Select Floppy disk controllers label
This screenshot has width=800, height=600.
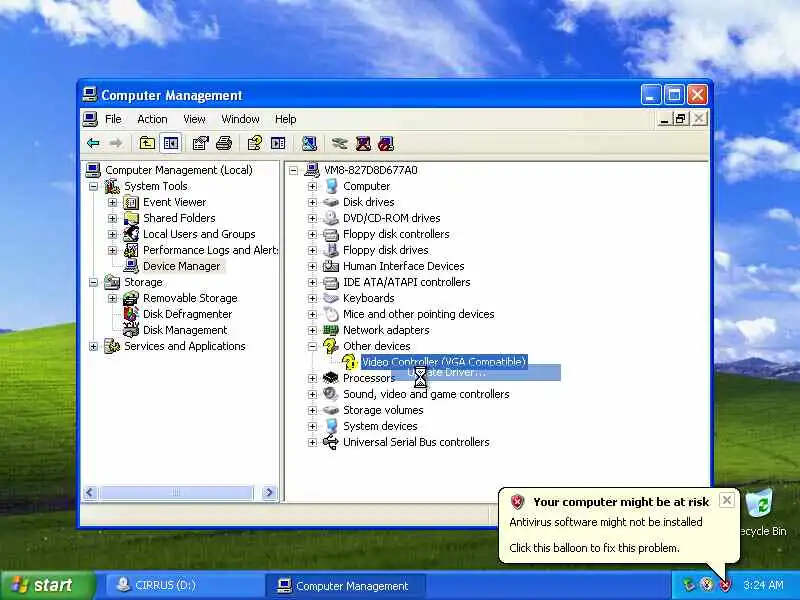(x=396, y=234)
